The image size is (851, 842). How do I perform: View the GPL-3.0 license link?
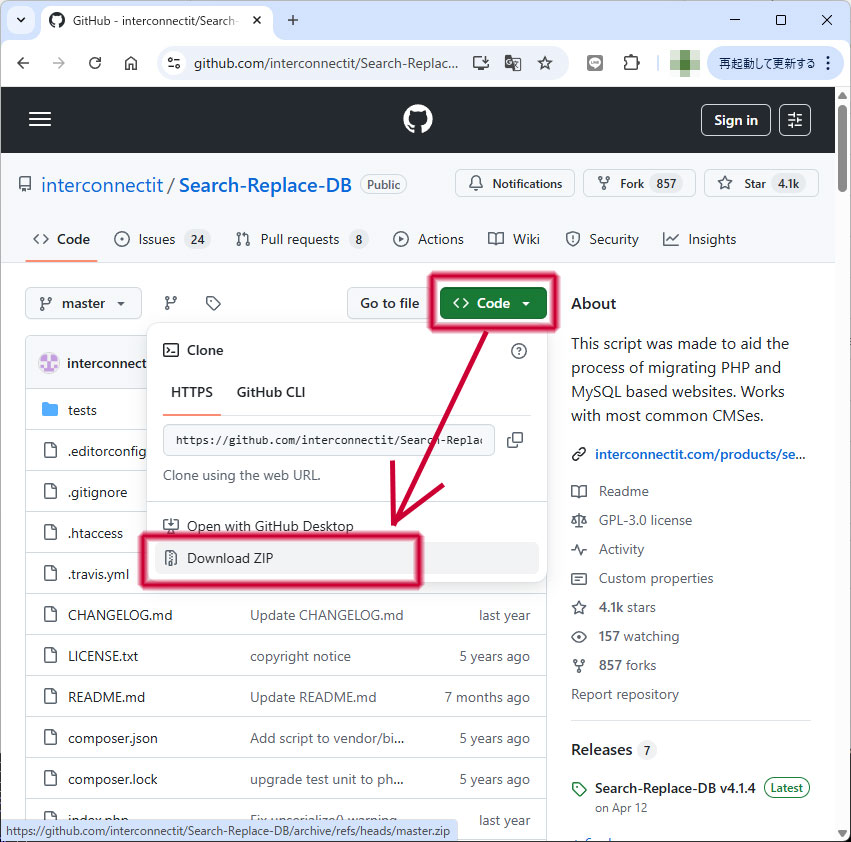tap(645, 520)
